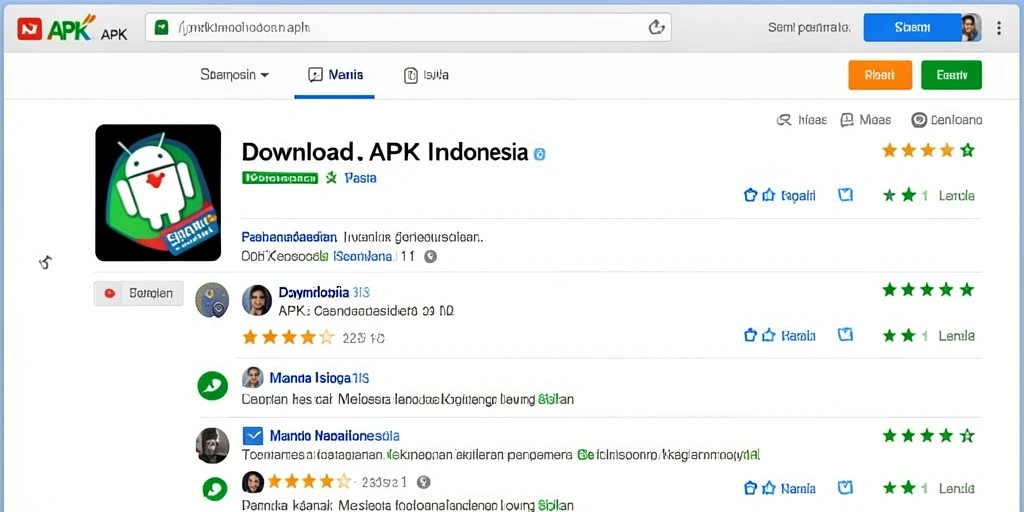Click the Pasta star link
The image size is (1024, 512).
coord(351,177)
